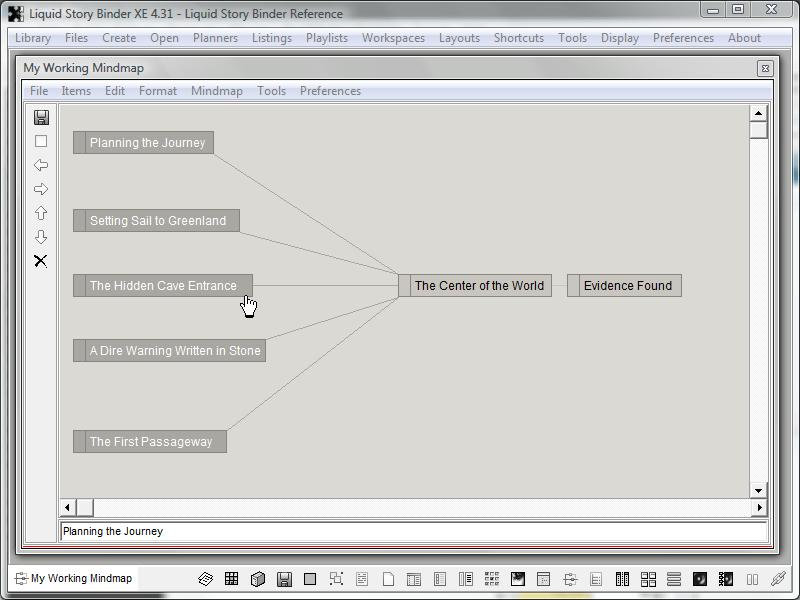Click the vertical scrollbar down arrow
Screen dimensions: 800x600
pyautogui.click(x=758, y=490)
